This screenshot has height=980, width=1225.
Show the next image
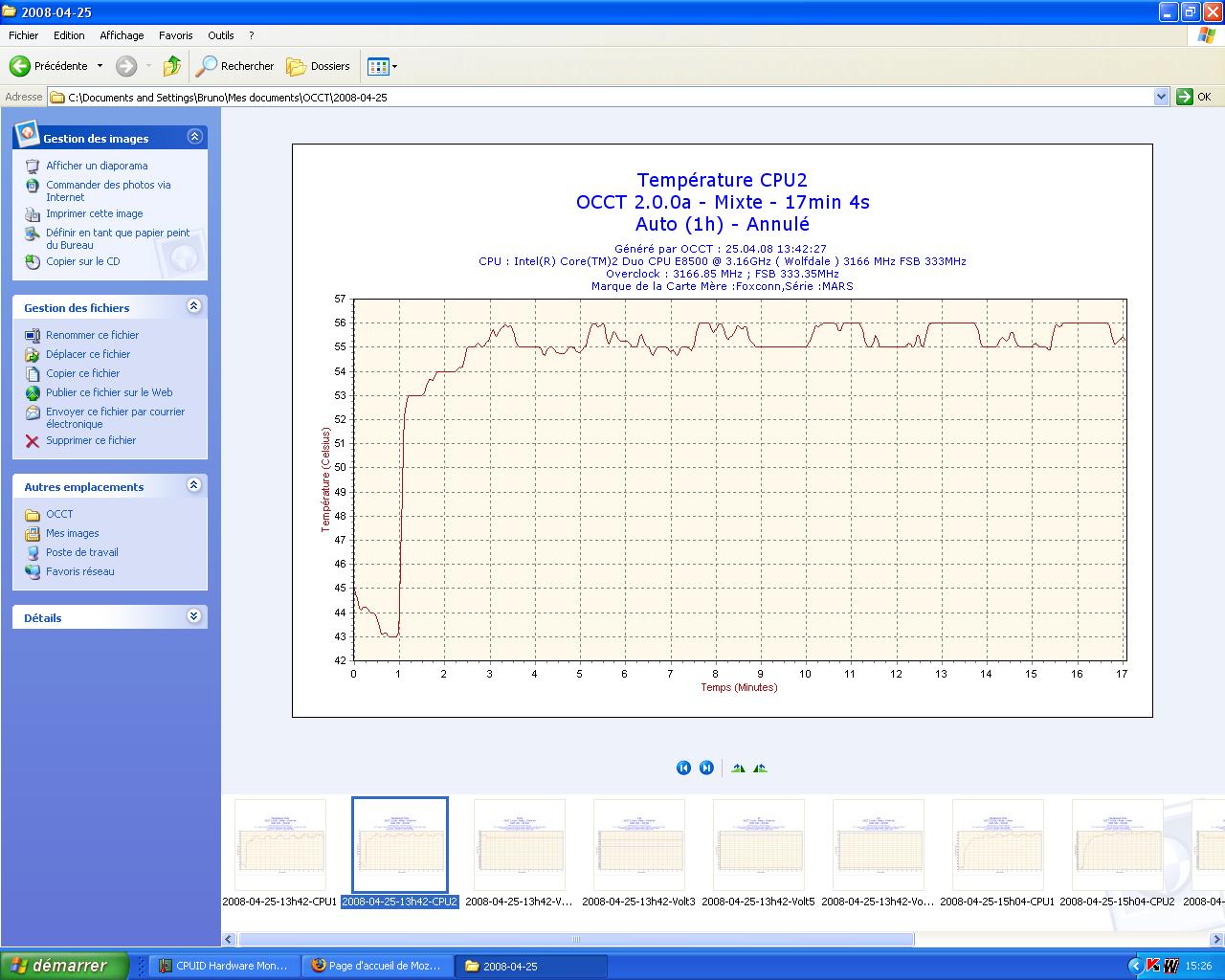[x=706, y=768]
